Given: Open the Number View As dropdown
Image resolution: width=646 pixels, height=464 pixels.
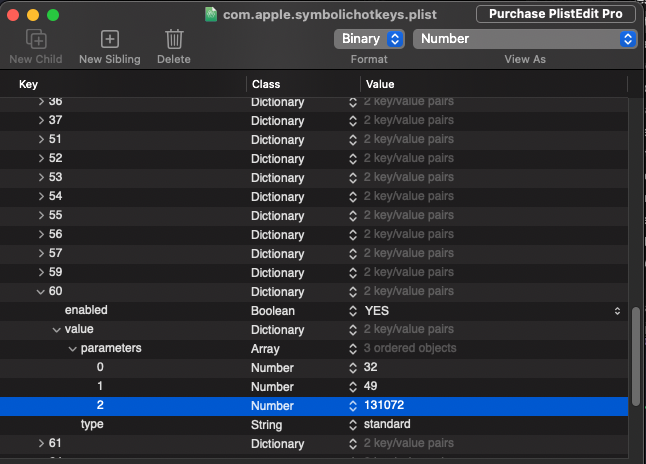Looking at the screenshot, I should tap(525, 39).
